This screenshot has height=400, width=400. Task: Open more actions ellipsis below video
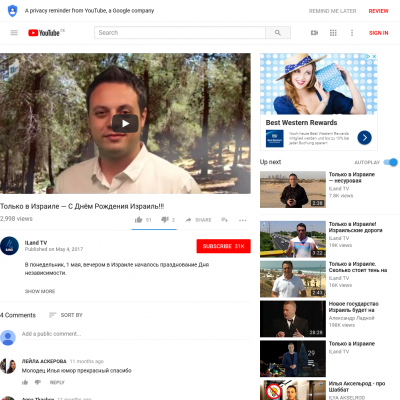(243, 220)
